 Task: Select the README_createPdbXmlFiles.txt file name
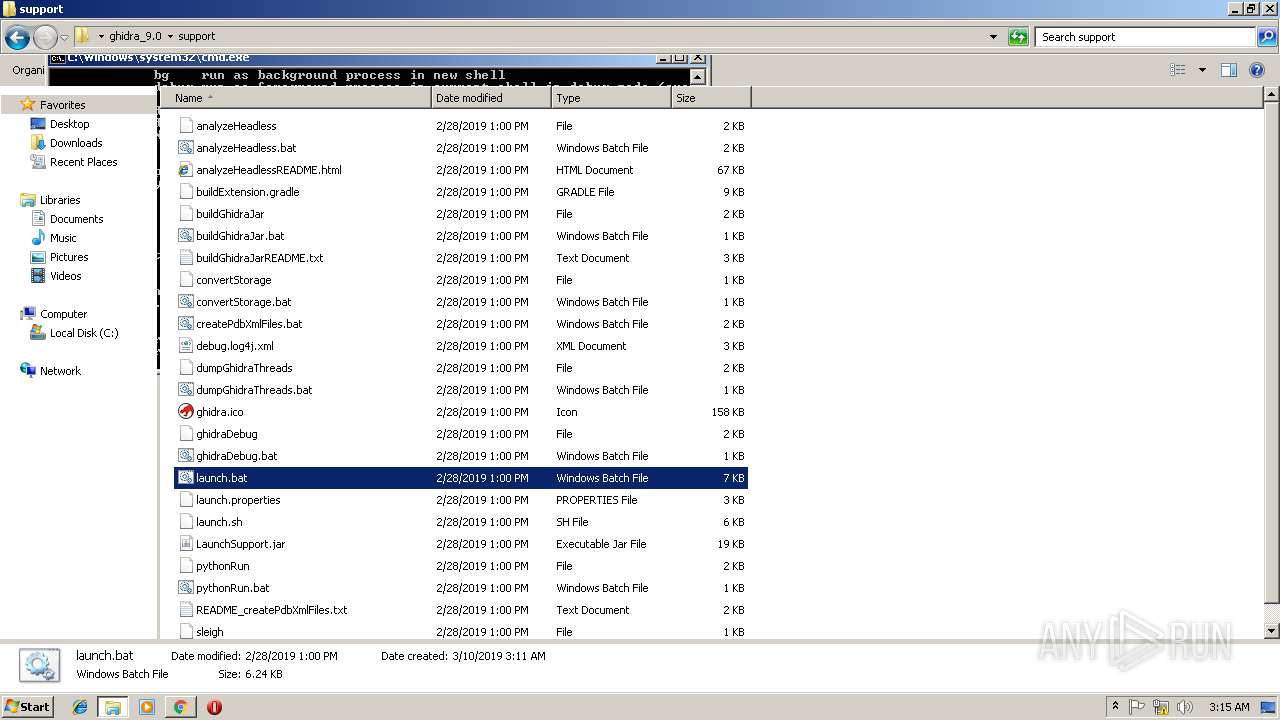point(272,610)
